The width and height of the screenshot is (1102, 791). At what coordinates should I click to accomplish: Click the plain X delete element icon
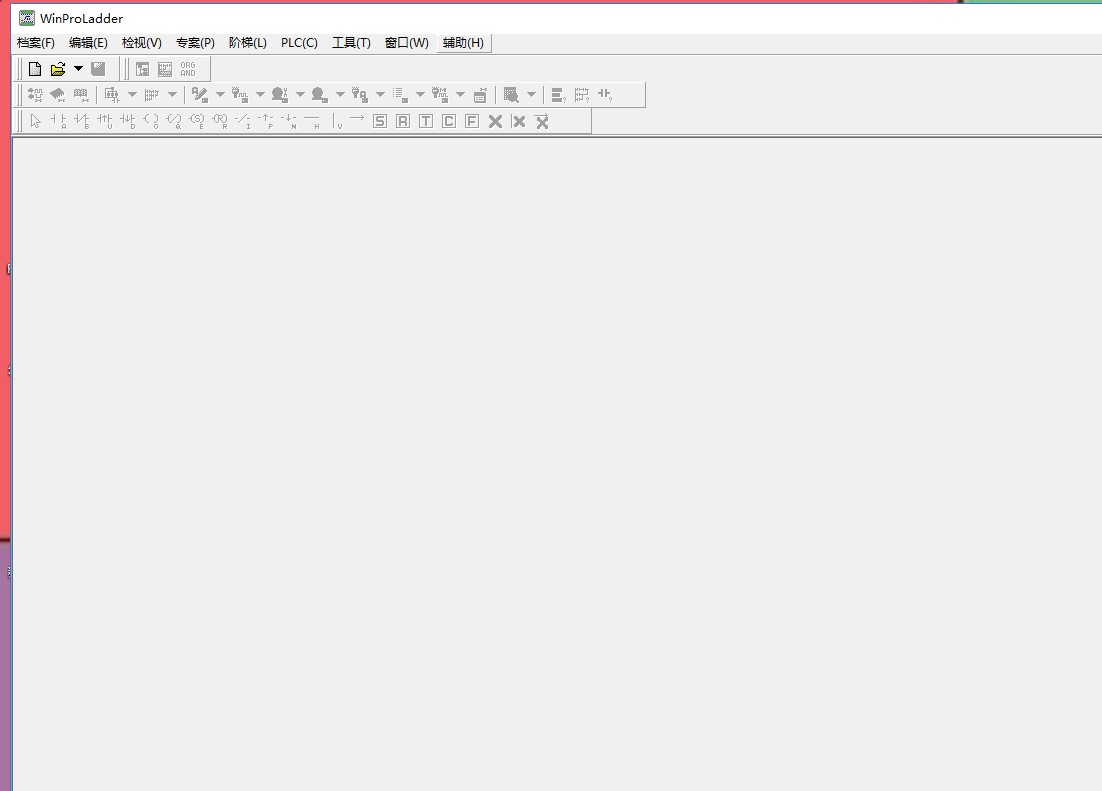(x=495, y=121)
